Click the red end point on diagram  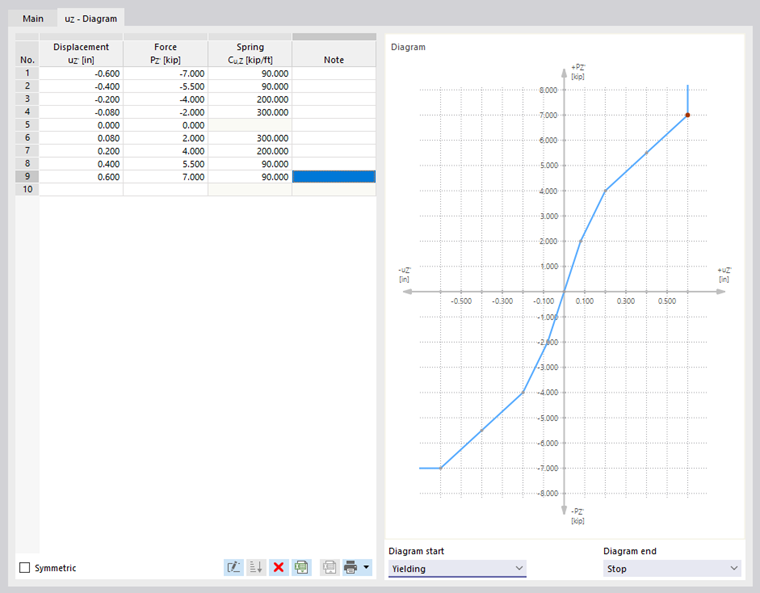pos(687,115)
